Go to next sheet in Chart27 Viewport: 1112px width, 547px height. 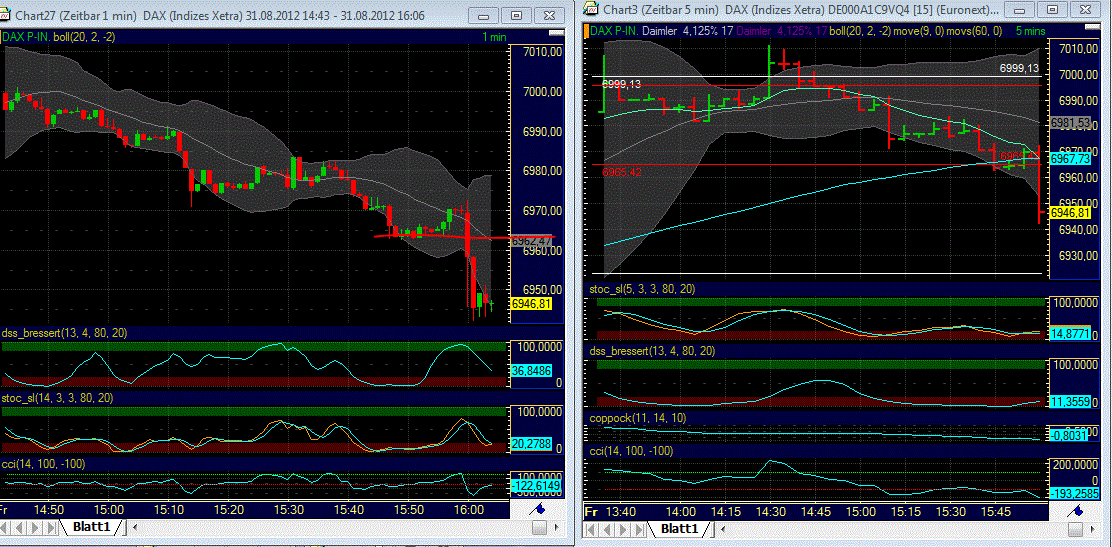point(36,527)
